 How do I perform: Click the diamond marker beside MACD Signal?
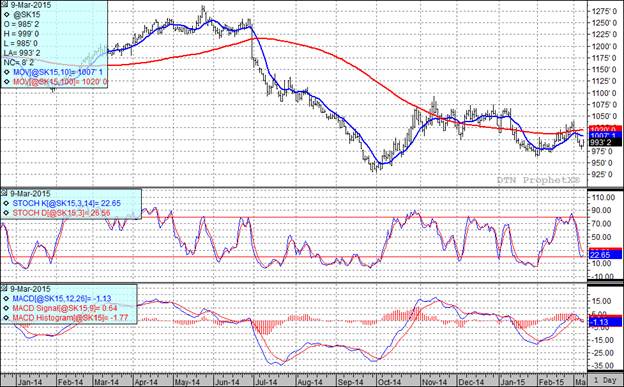coord(7,308)
